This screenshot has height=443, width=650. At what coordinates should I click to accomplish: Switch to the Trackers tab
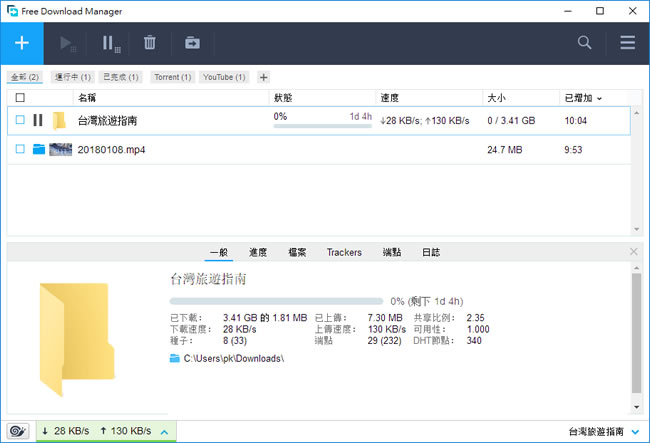(x=344, y=252)
